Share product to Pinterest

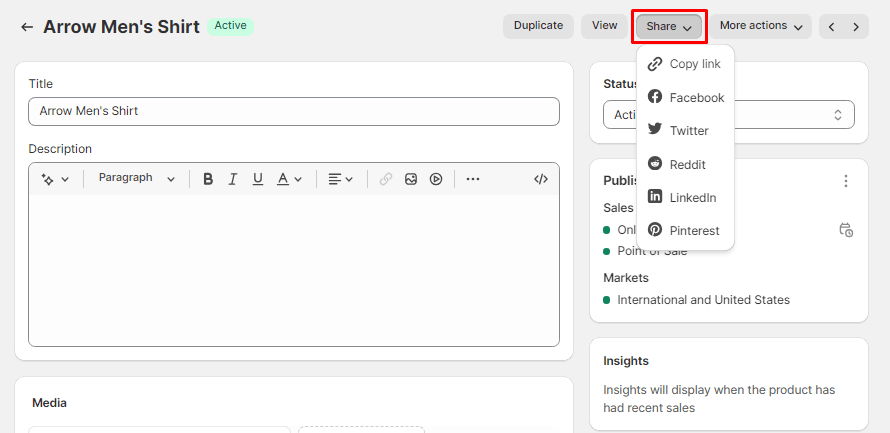coord(685,231)
